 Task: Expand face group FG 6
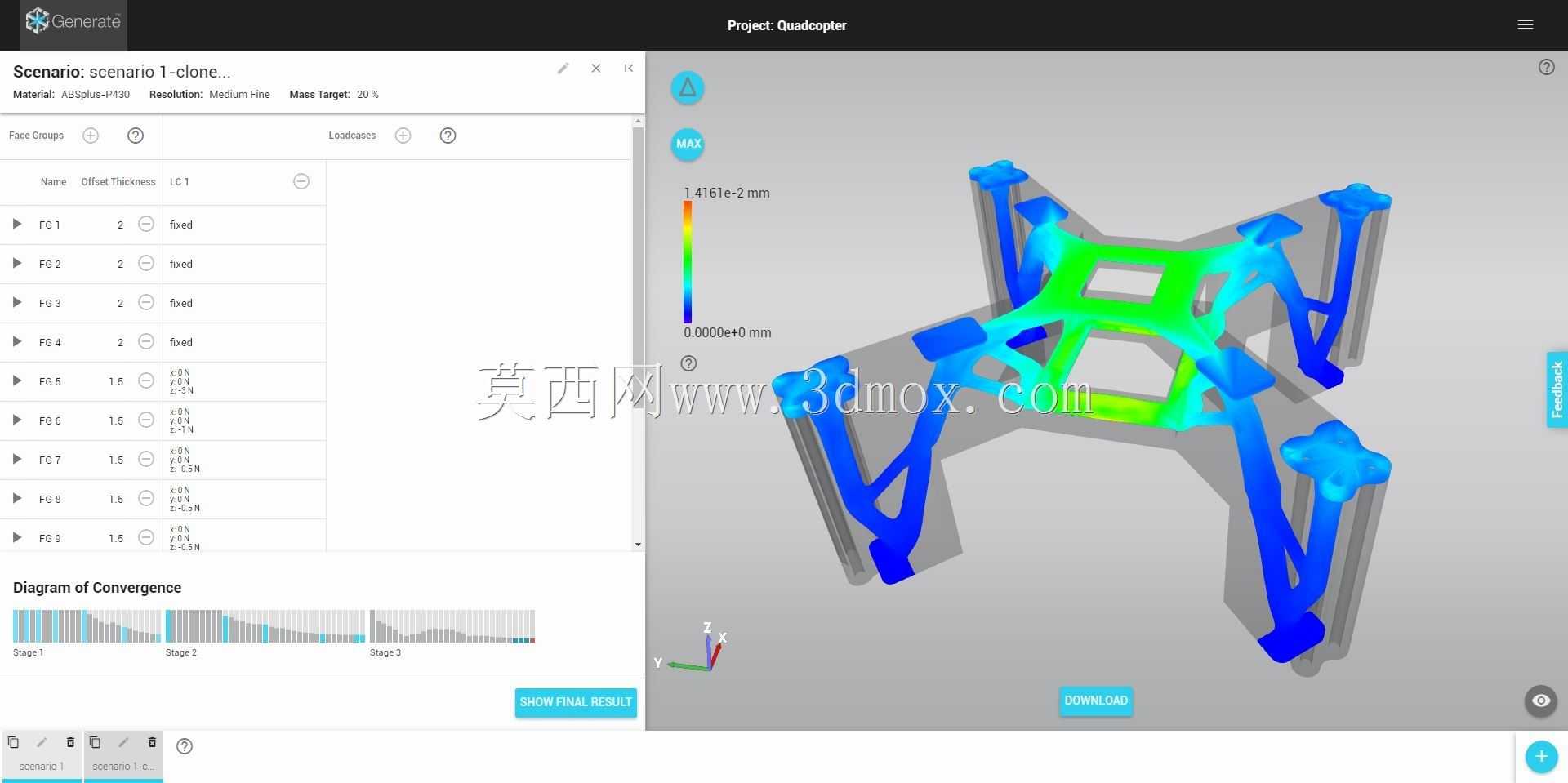(x=16, y=420)
